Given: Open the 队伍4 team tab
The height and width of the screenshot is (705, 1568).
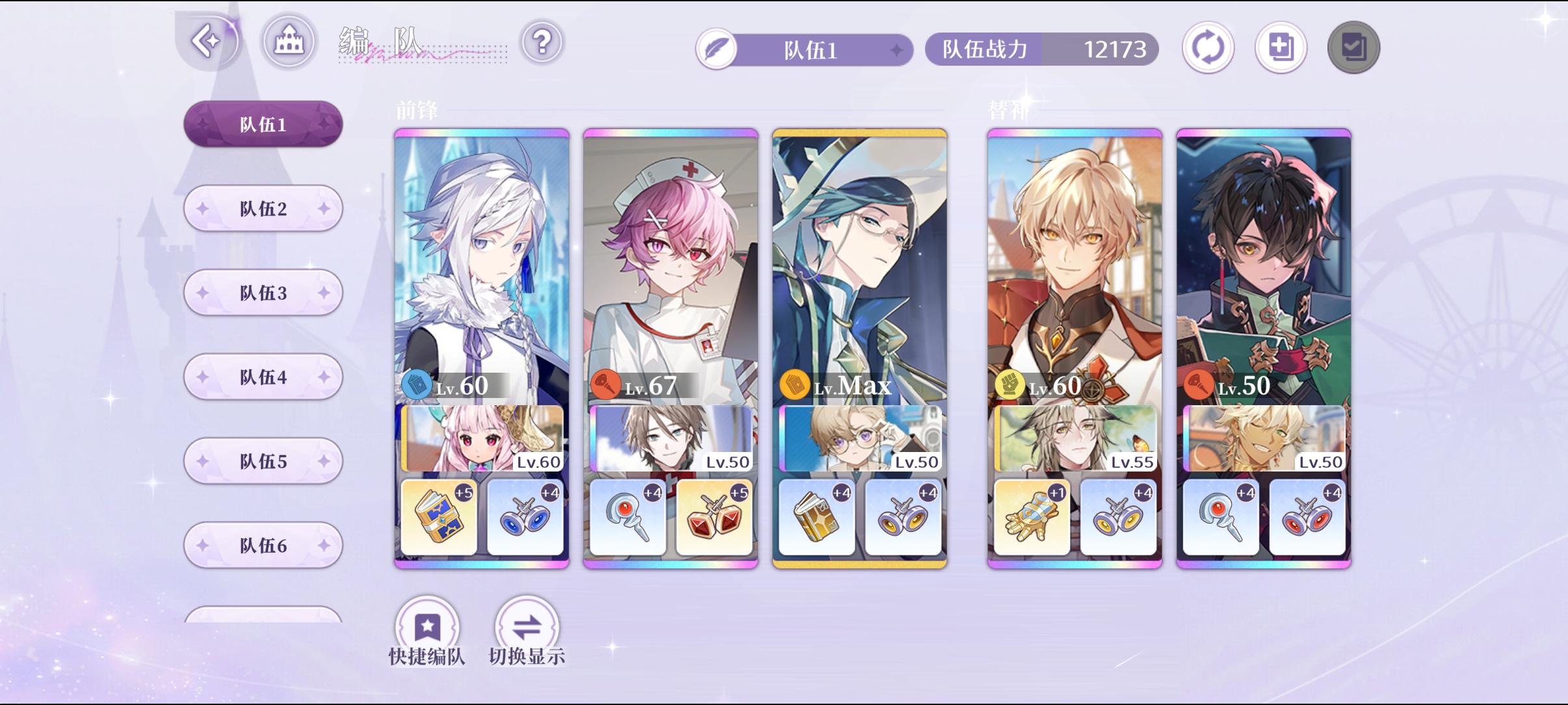Looking at the screenshot, I should pos(263,377).
